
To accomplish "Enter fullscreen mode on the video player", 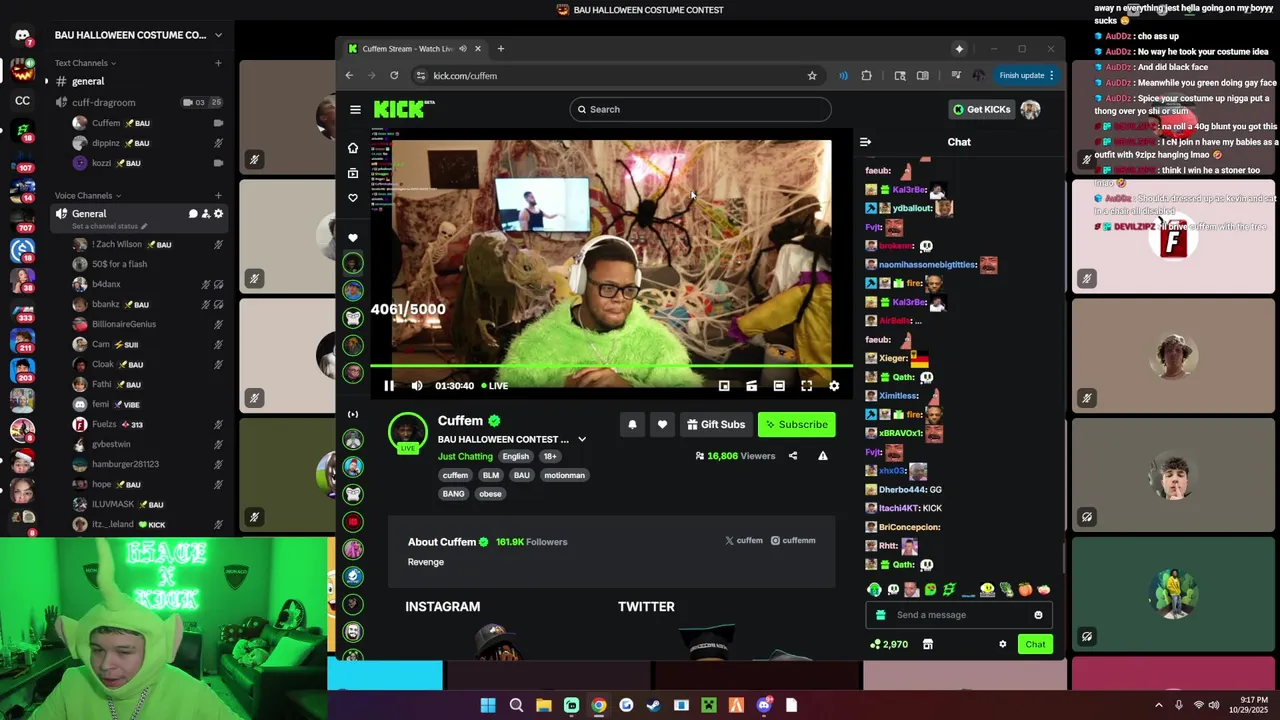I will (807, 386).
